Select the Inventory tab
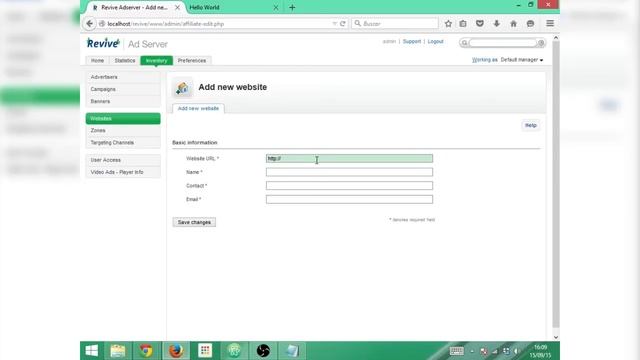 [x=156, y=60]
